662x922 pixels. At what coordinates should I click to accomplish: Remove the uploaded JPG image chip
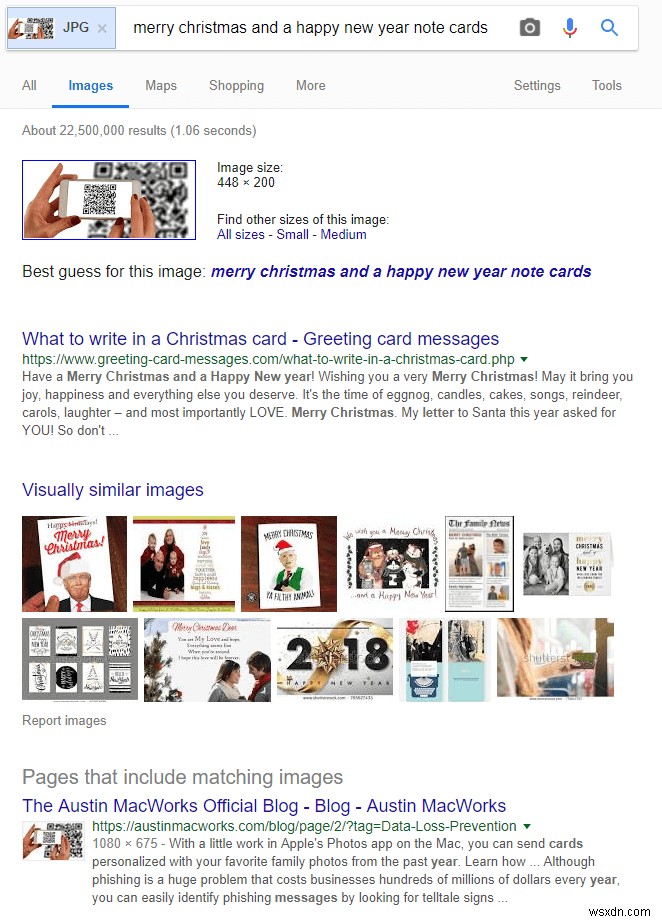click(x=102, y=28)
